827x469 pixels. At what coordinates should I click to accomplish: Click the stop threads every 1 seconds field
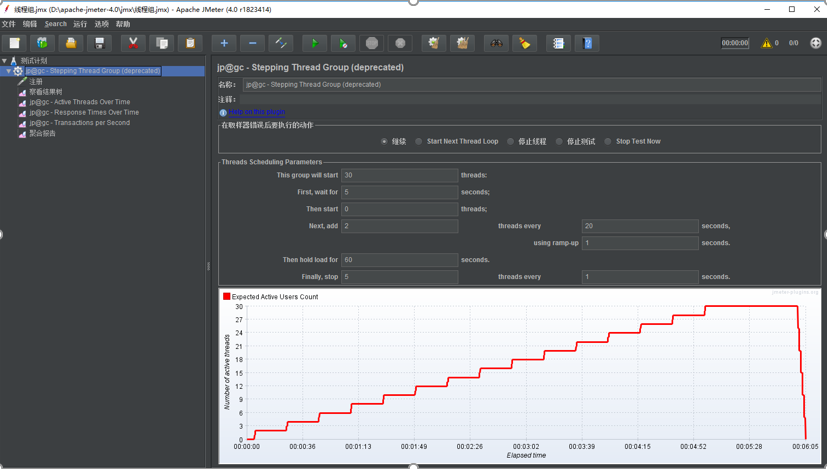click(x=640, y=276)
